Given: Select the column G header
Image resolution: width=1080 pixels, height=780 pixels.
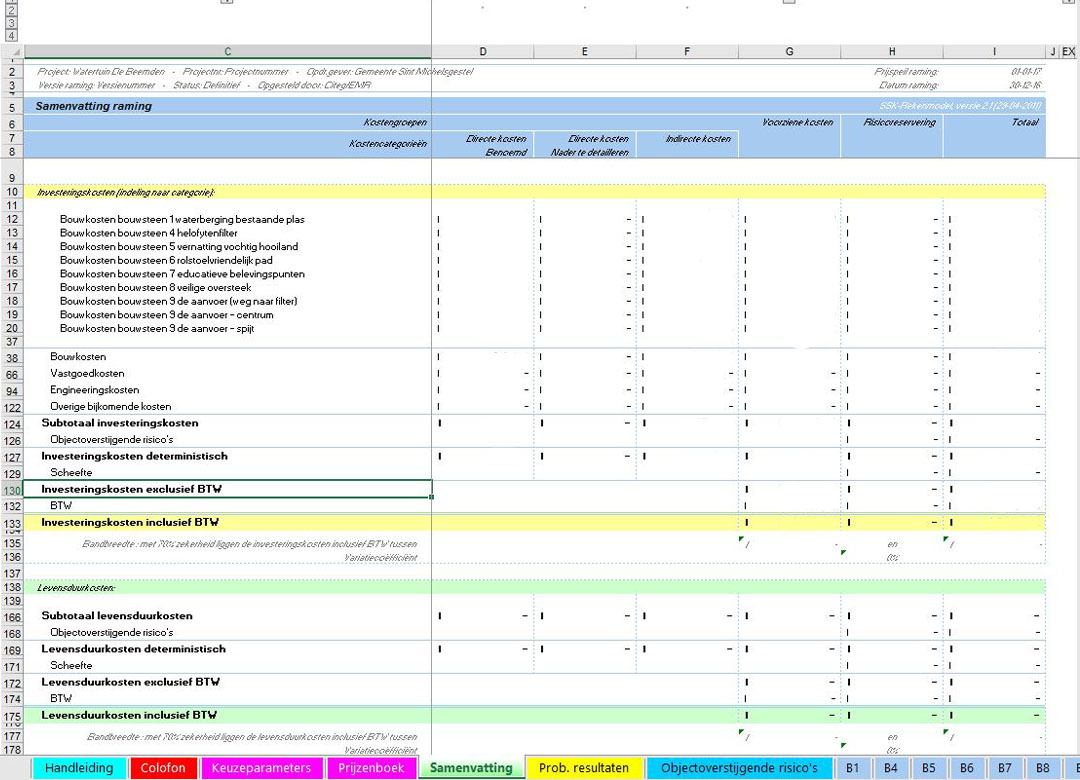Looking at the screenshot, I should (x=789, y=52).
